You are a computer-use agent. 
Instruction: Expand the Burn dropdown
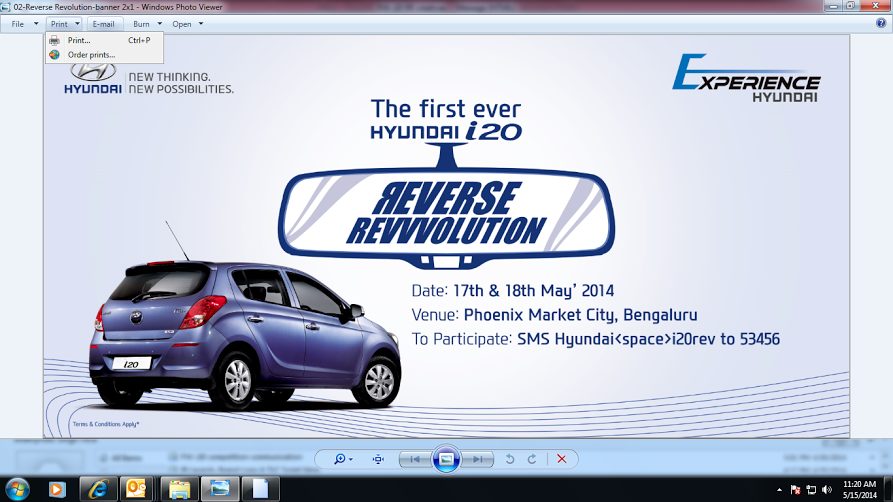click(x=147, y=23)
